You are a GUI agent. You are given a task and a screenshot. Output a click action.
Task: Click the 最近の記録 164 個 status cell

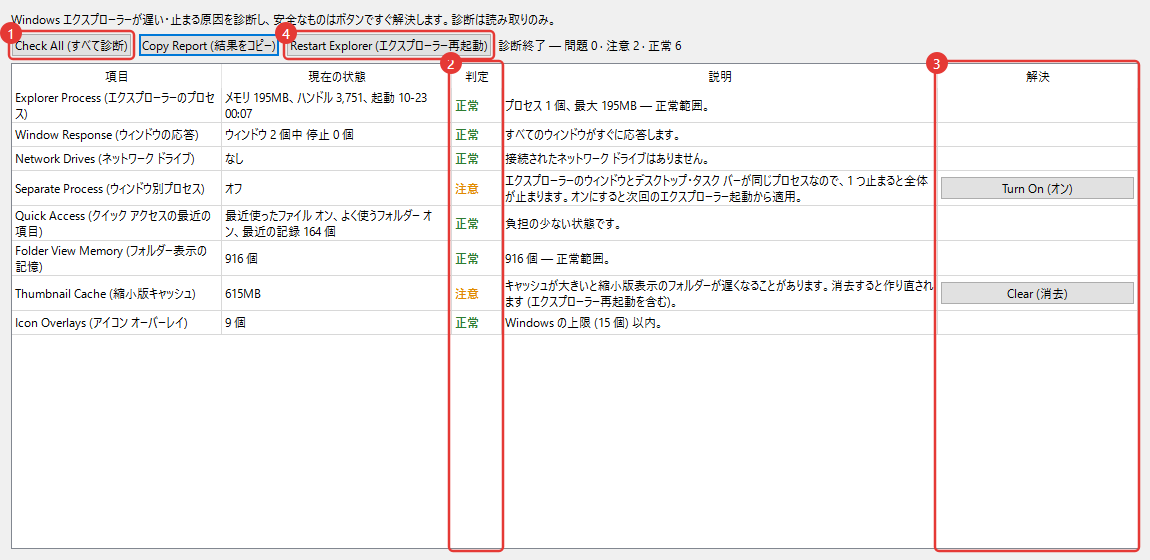tap(337, 224)
